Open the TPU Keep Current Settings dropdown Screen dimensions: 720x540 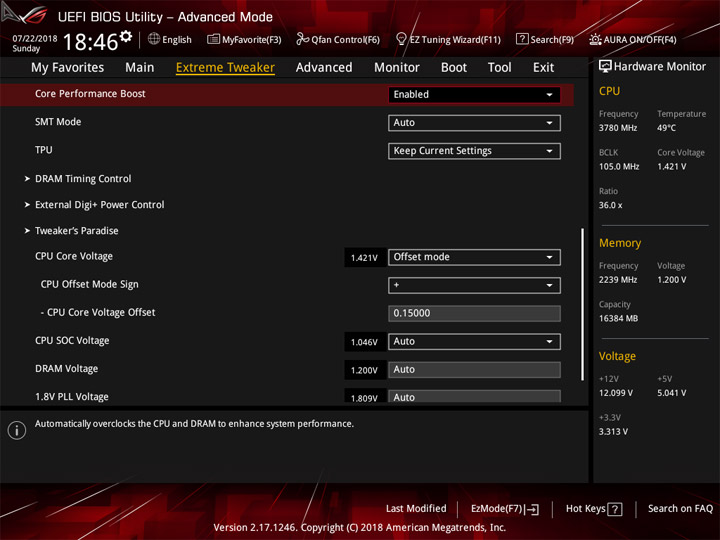click(474, 151)
